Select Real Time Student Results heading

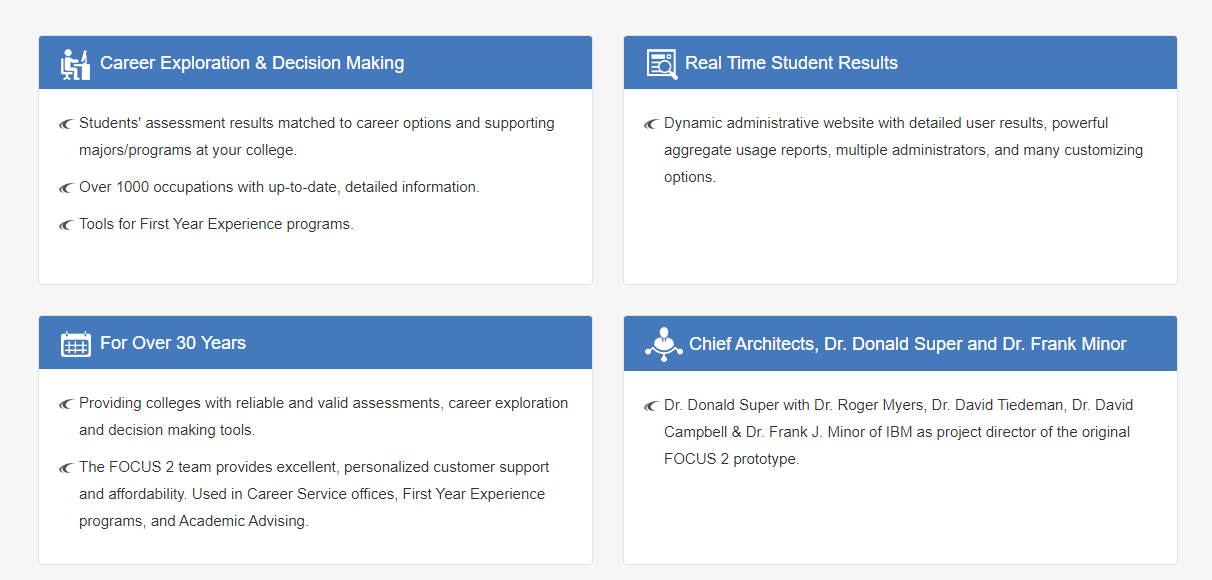pyautogui.click(x=791, y=63)
